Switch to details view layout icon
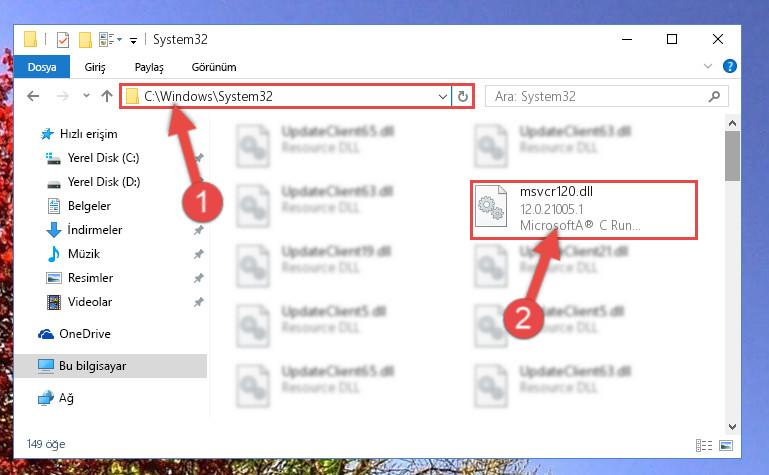 (704, 445)
